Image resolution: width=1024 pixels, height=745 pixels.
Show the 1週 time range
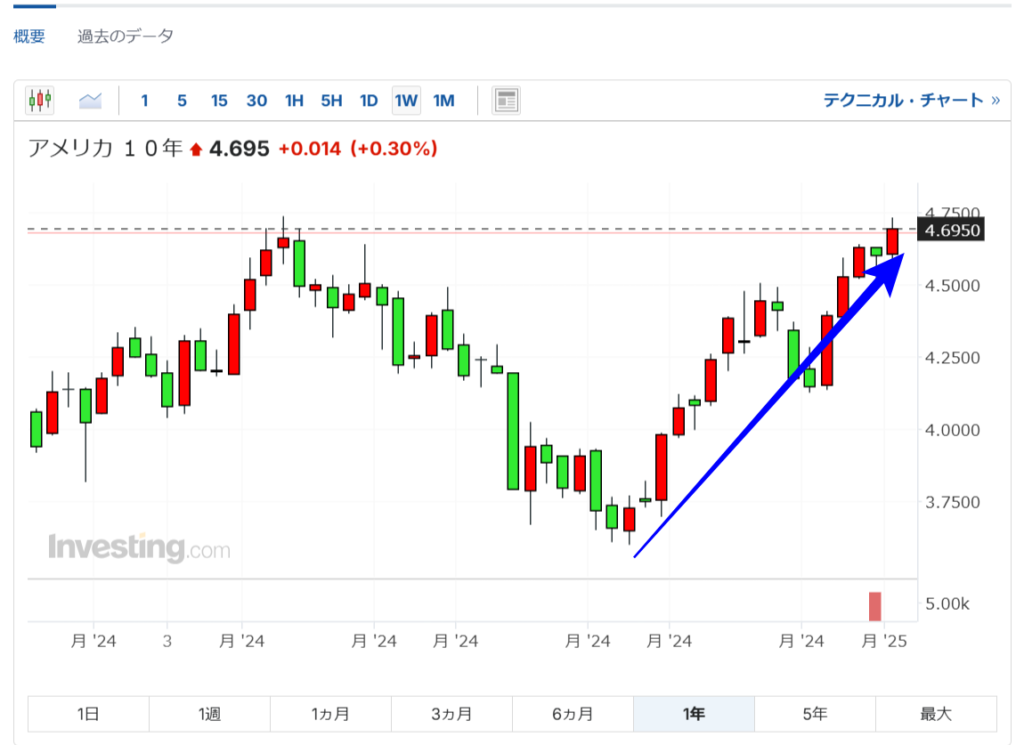pyautogui.click(x=210, y=714)
